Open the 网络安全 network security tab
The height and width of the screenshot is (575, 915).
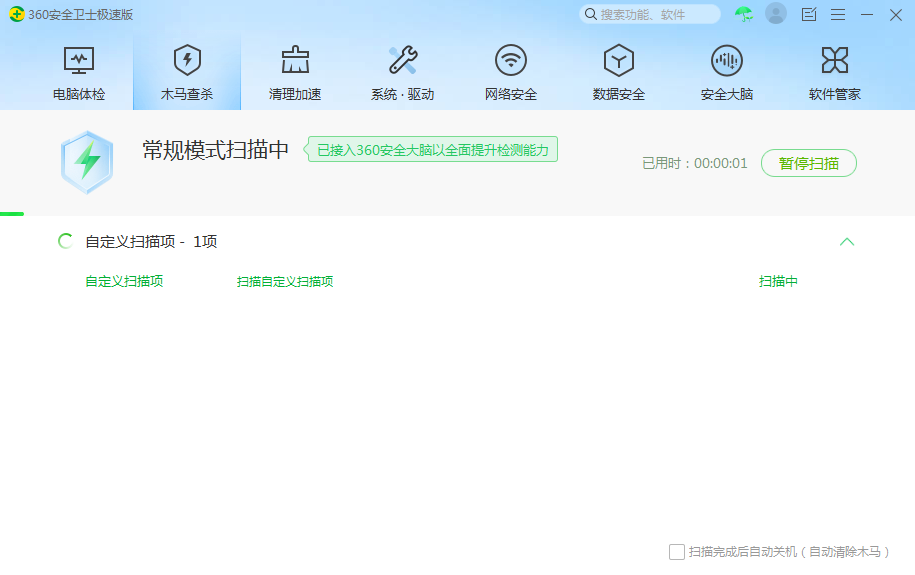pyautogui.click(x=511, y=73)
